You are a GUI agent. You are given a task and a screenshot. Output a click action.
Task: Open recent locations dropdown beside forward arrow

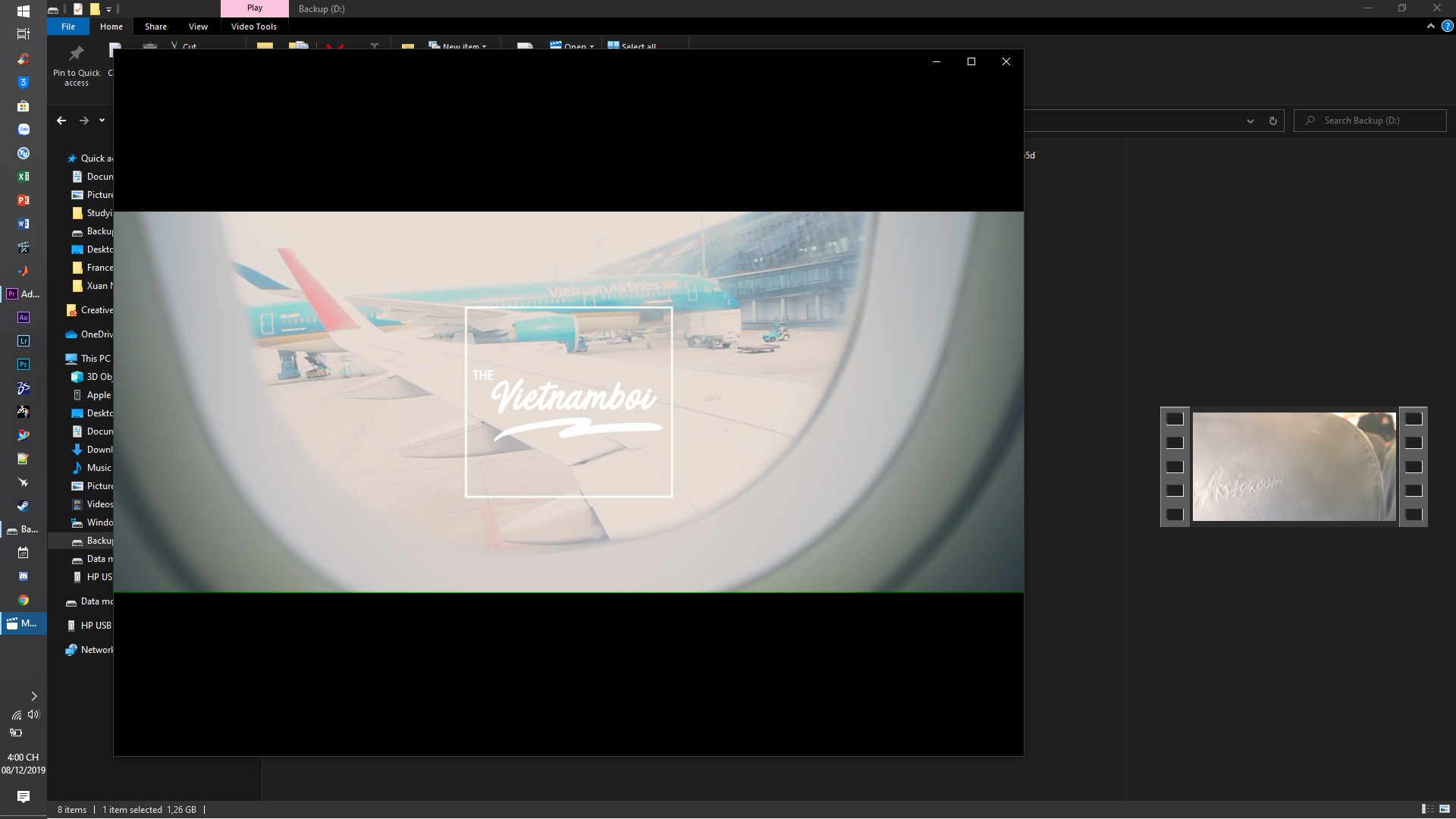point(102,121)
